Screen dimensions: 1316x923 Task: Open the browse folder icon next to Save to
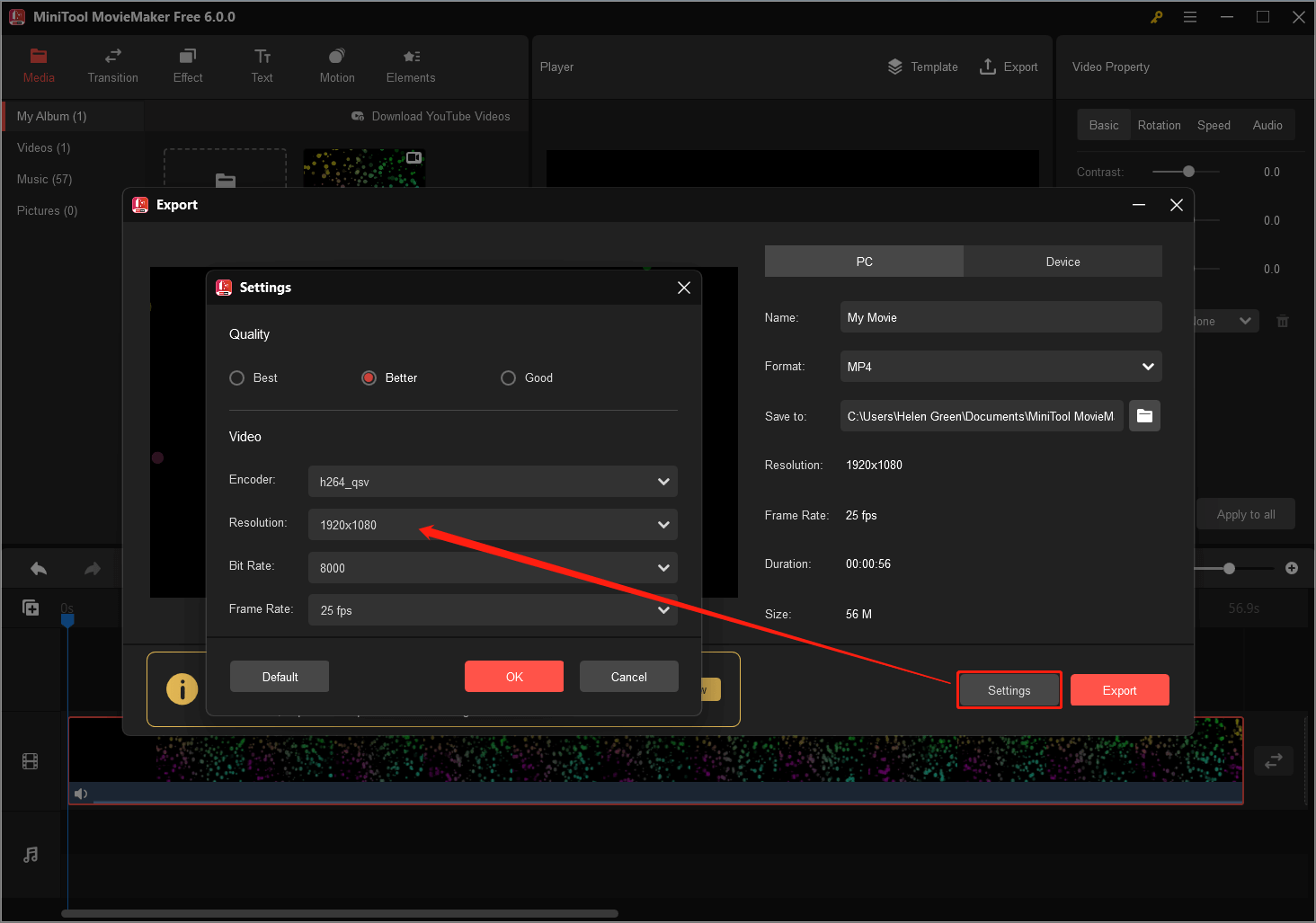1144,415
